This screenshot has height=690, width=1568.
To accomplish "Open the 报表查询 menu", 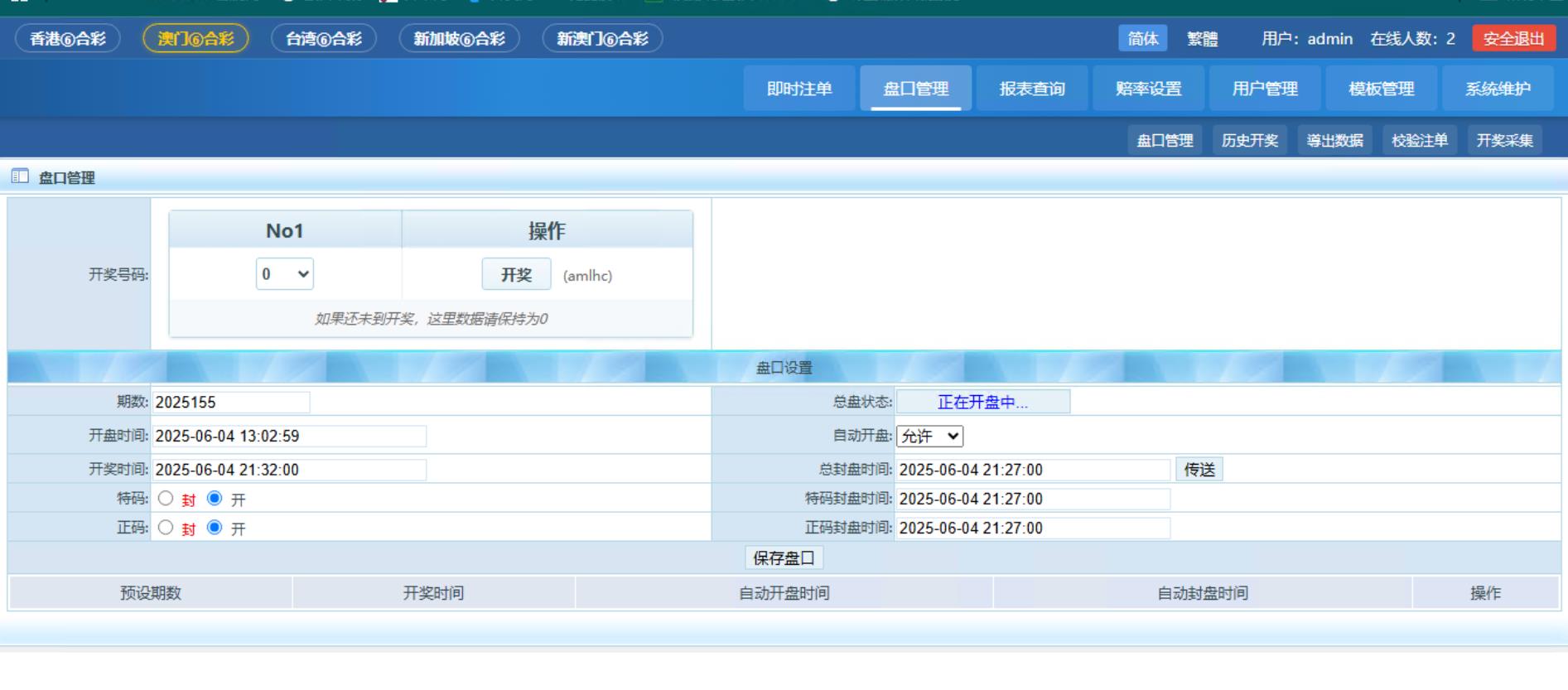I will point(1031,89).
